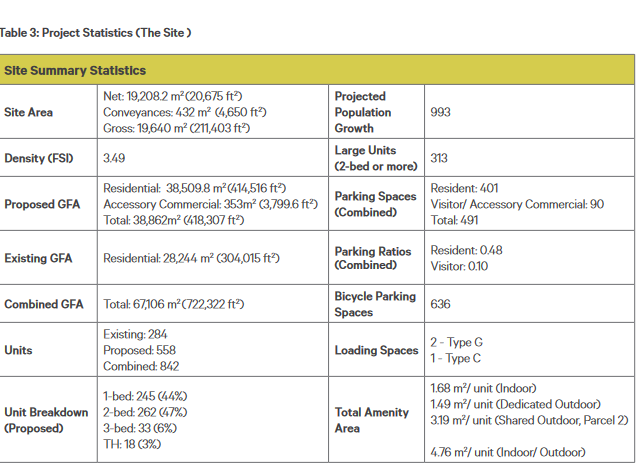
Task: Select the Large Units value 313
Action: [x=439, y=158]
